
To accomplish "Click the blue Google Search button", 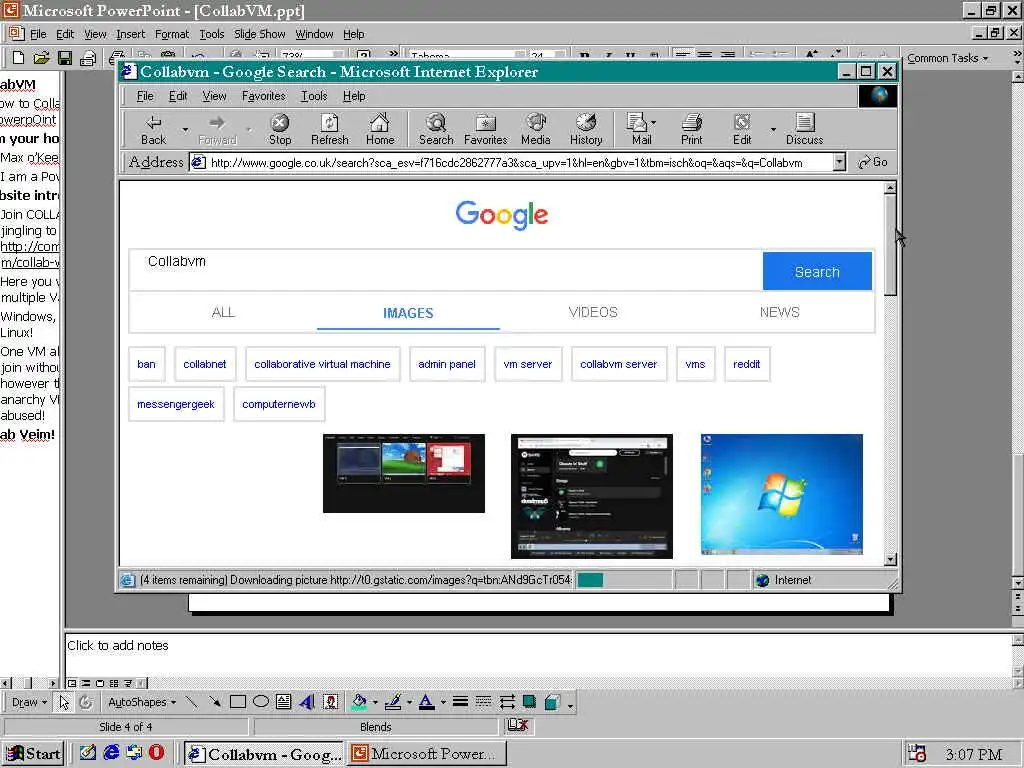I will pyautogui.click(x=817, y=271).
